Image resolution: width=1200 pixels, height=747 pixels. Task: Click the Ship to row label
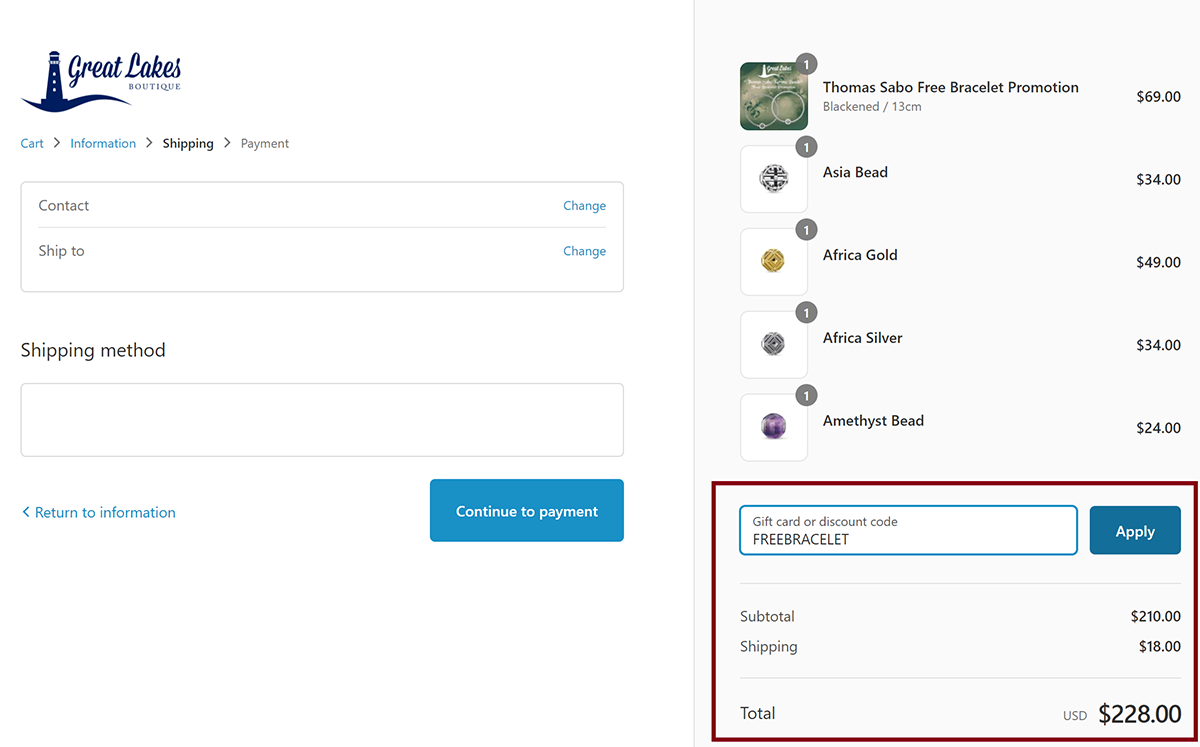pos(62,252)
